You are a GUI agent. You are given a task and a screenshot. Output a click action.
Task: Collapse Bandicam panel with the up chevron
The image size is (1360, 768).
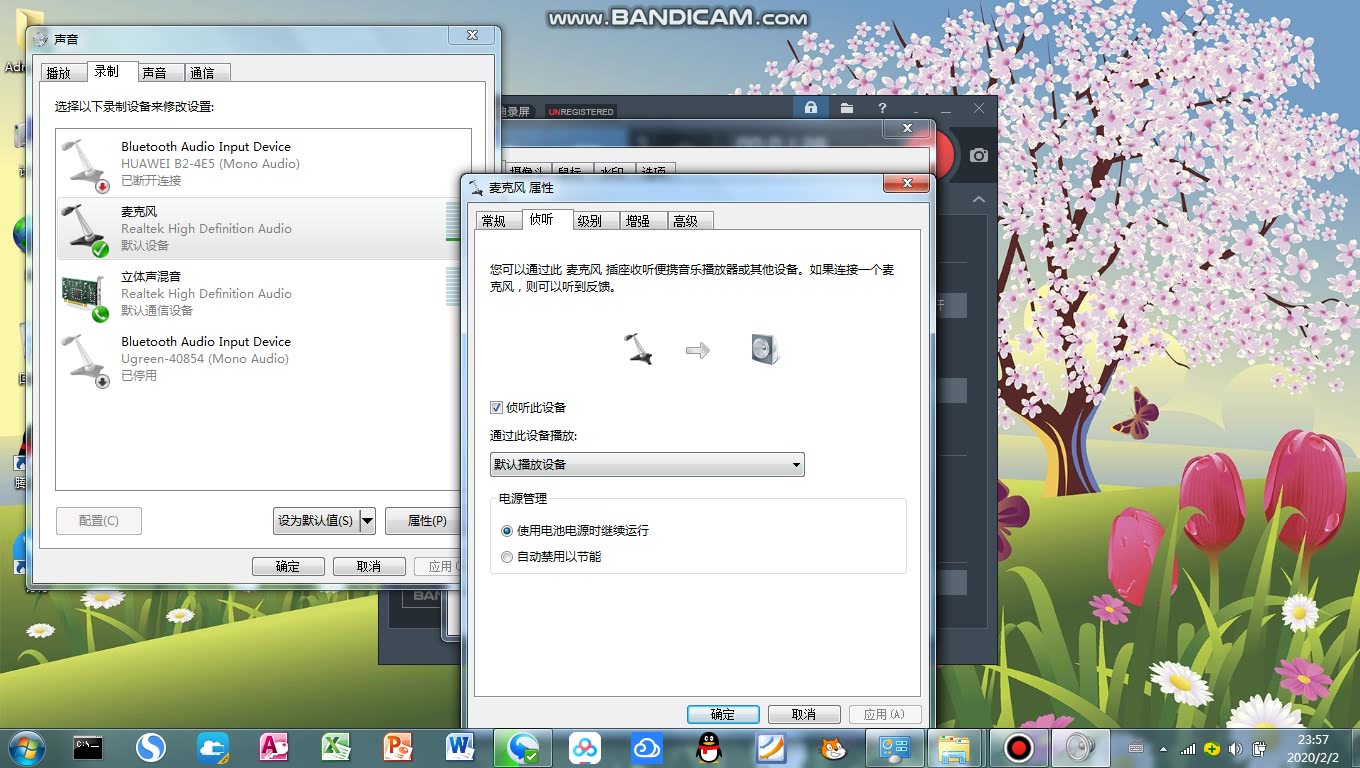pyautogui.click(x=979, y=199)
